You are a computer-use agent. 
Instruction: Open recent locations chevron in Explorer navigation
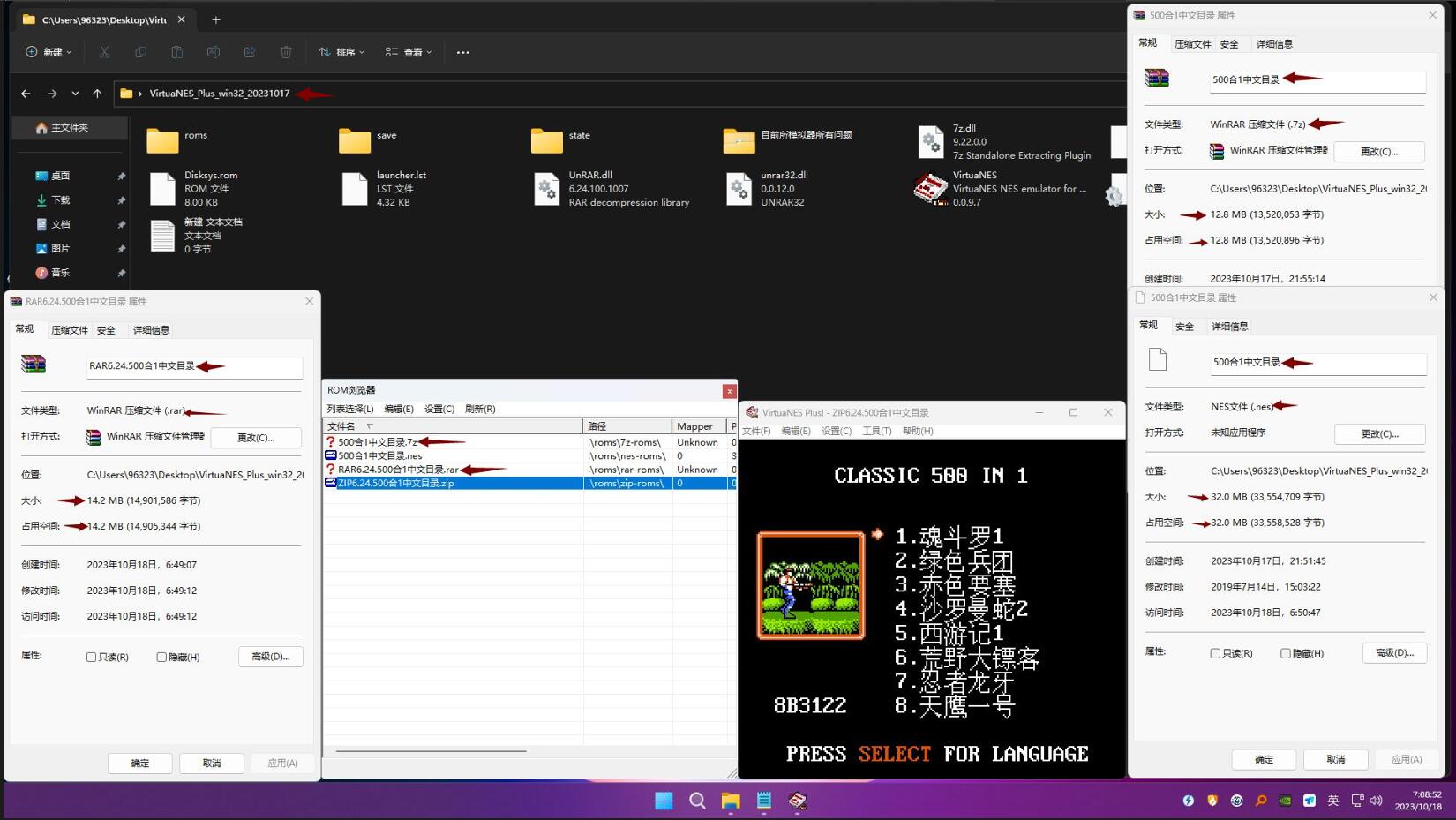(75, 94)
